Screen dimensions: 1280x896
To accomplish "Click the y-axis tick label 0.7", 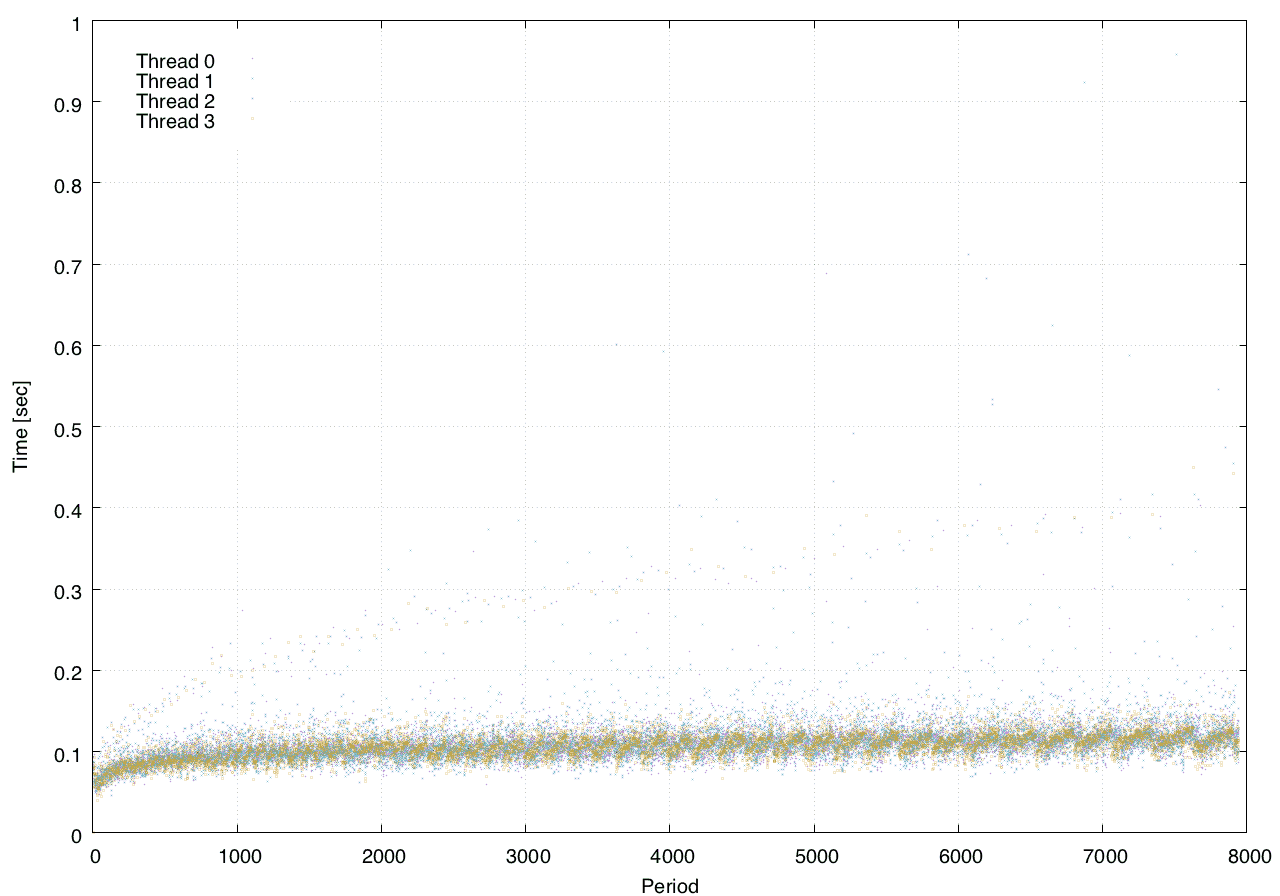I will pyautogui.click(x=70, y=265).
